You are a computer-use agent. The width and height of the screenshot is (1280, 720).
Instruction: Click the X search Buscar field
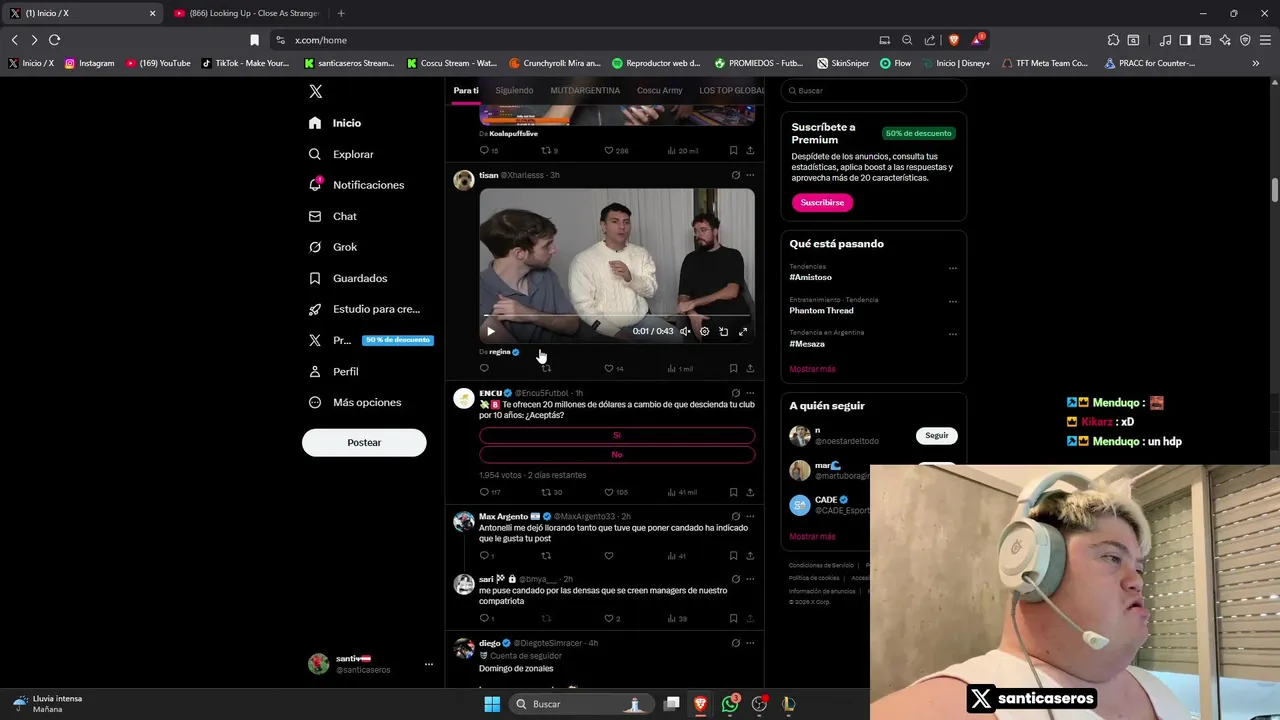[873, 90]
